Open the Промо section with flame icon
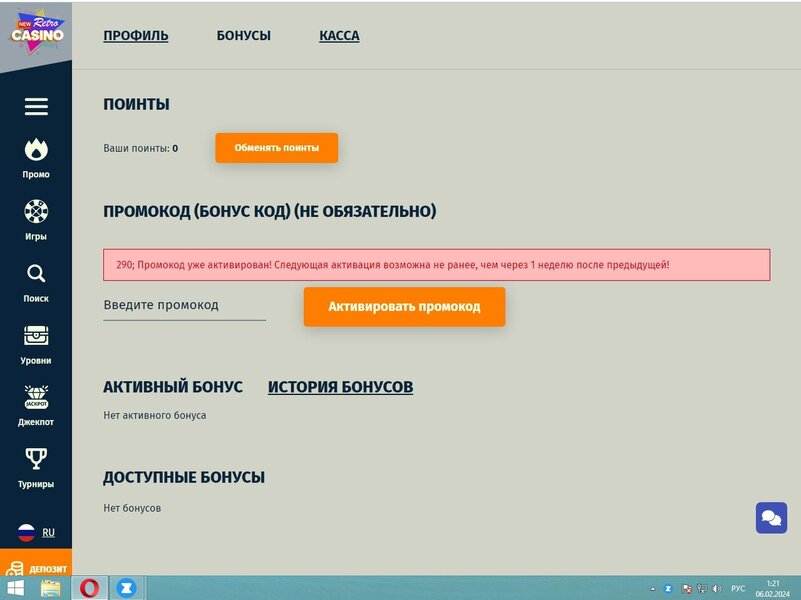Screen dimensions: 801x600 tap(36, 150)
